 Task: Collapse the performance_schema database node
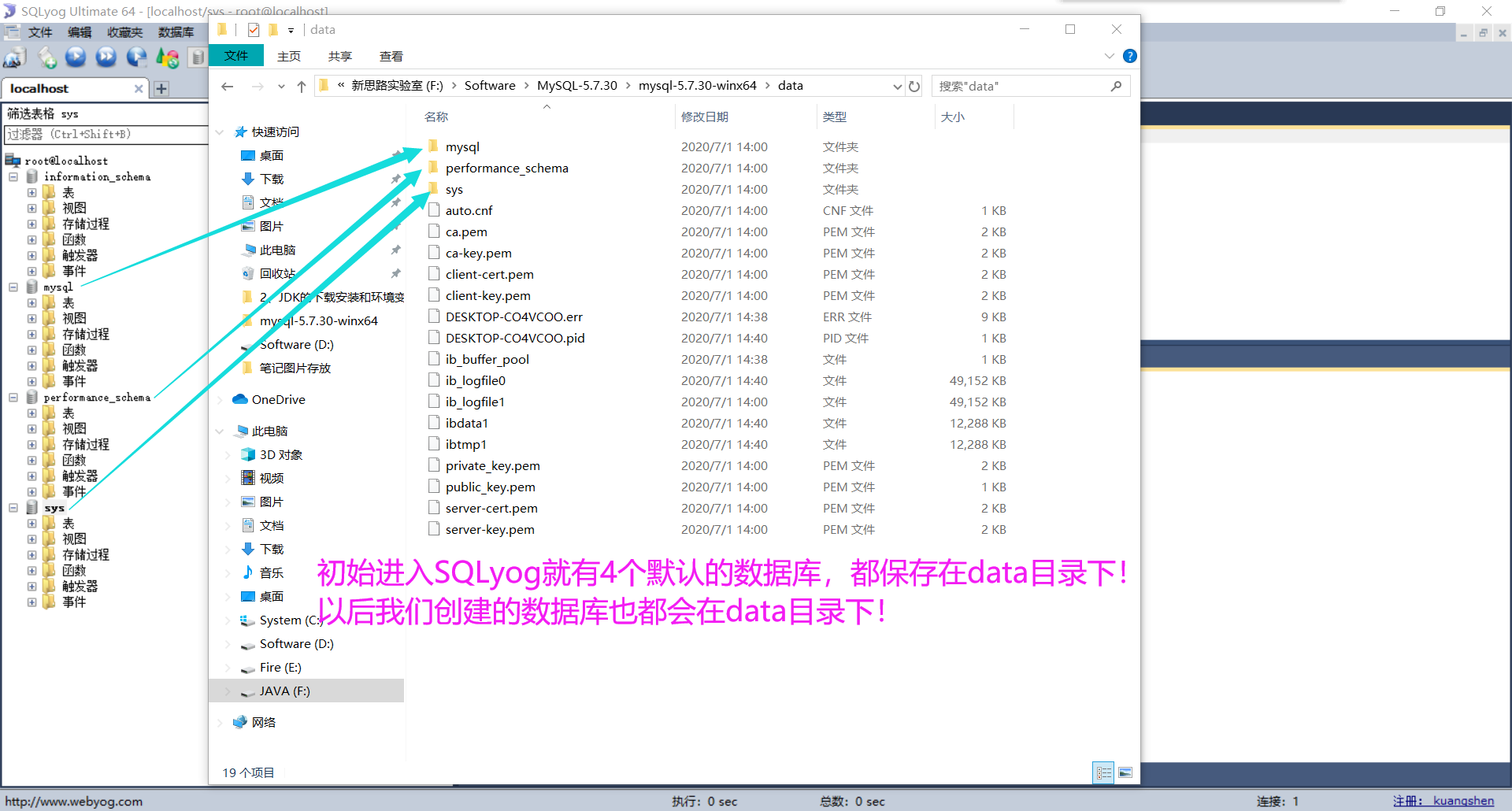[13, 397]
